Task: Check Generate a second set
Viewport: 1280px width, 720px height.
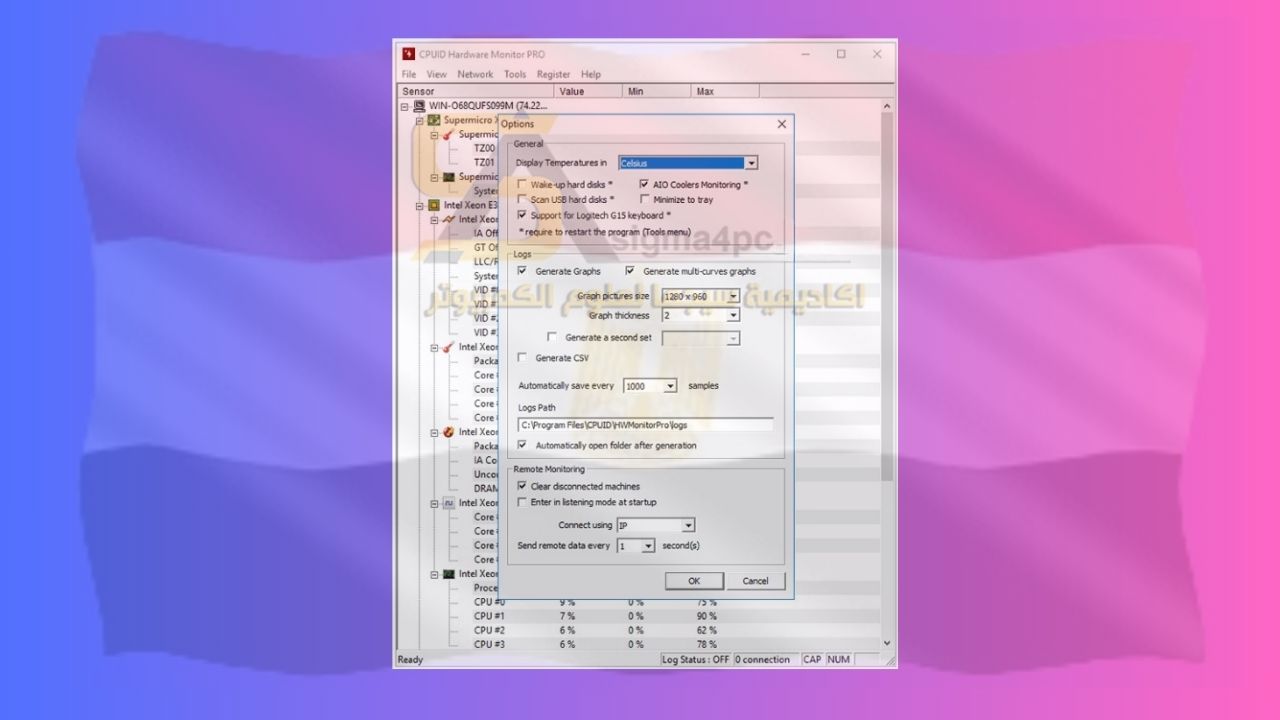Action: (552, 337)
